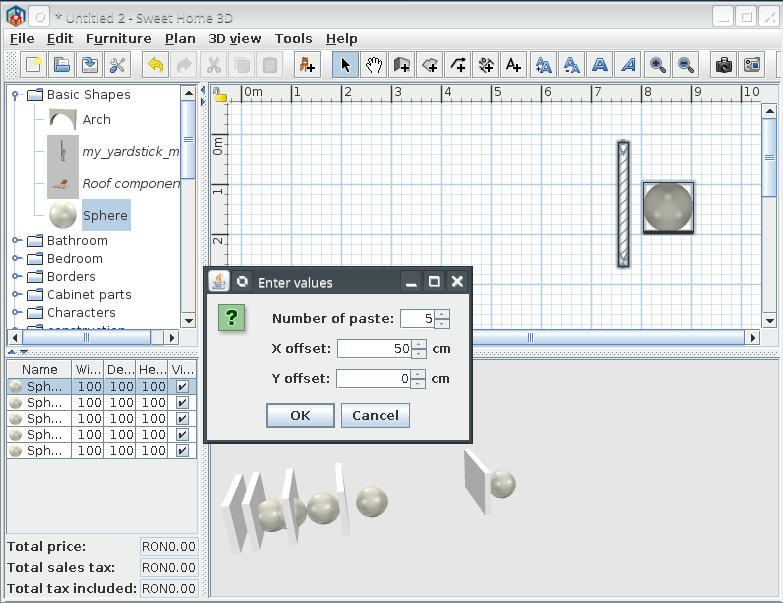Click the furniture list width column header
Image resolution: width=783 pixels, height=603 pixels.
tap(88, 369)
